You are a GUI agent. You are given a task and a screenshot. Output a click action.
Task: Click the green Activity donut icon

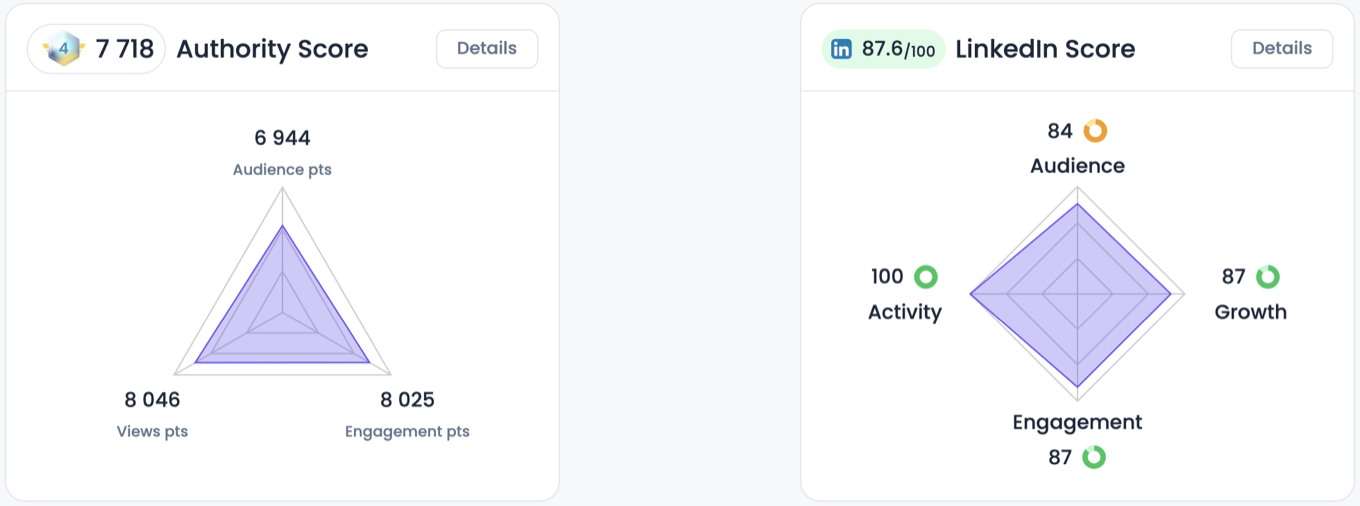pos(926,277)
